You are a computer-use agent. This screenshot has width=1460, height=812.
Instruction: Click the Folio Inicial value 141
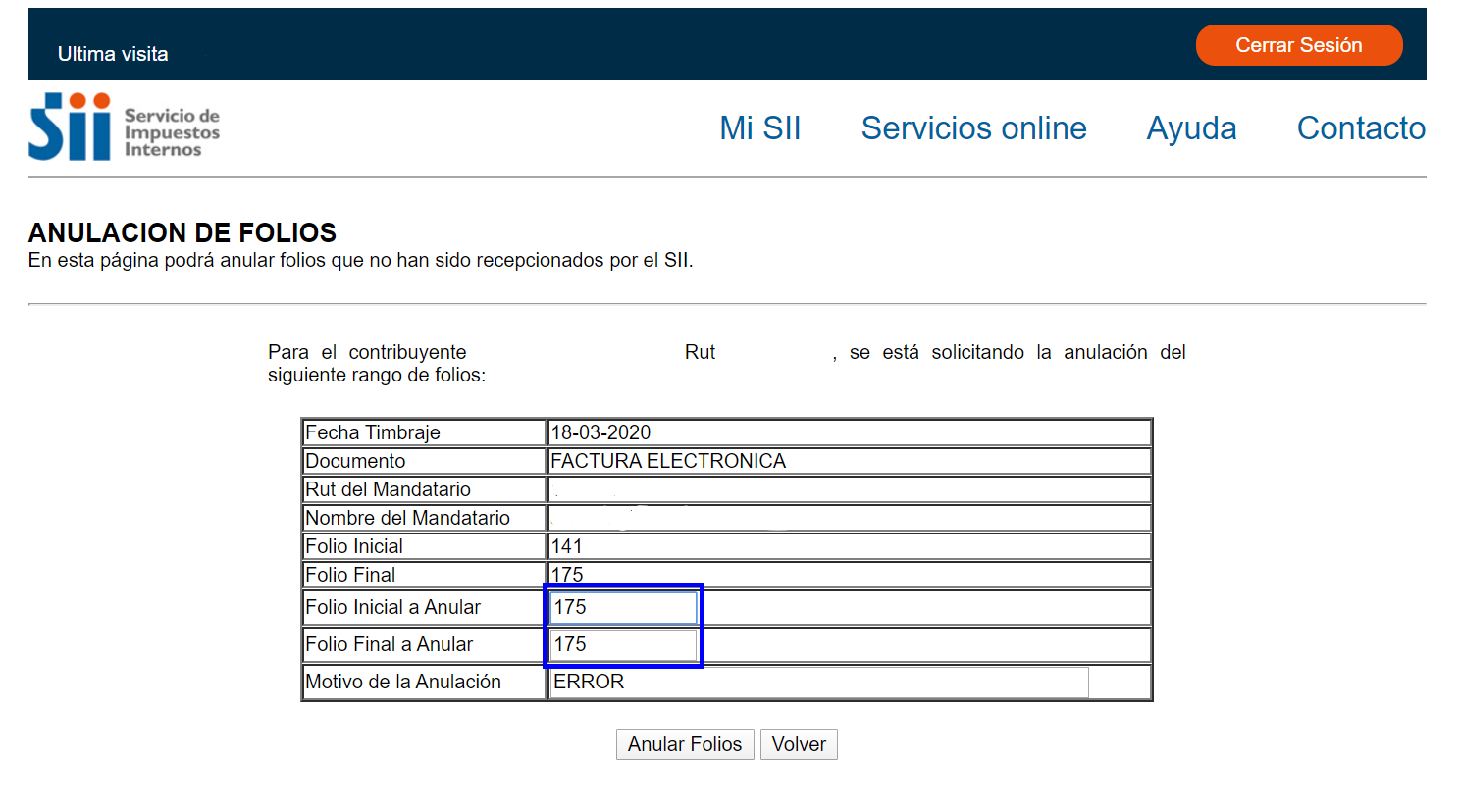click(567, 546)
